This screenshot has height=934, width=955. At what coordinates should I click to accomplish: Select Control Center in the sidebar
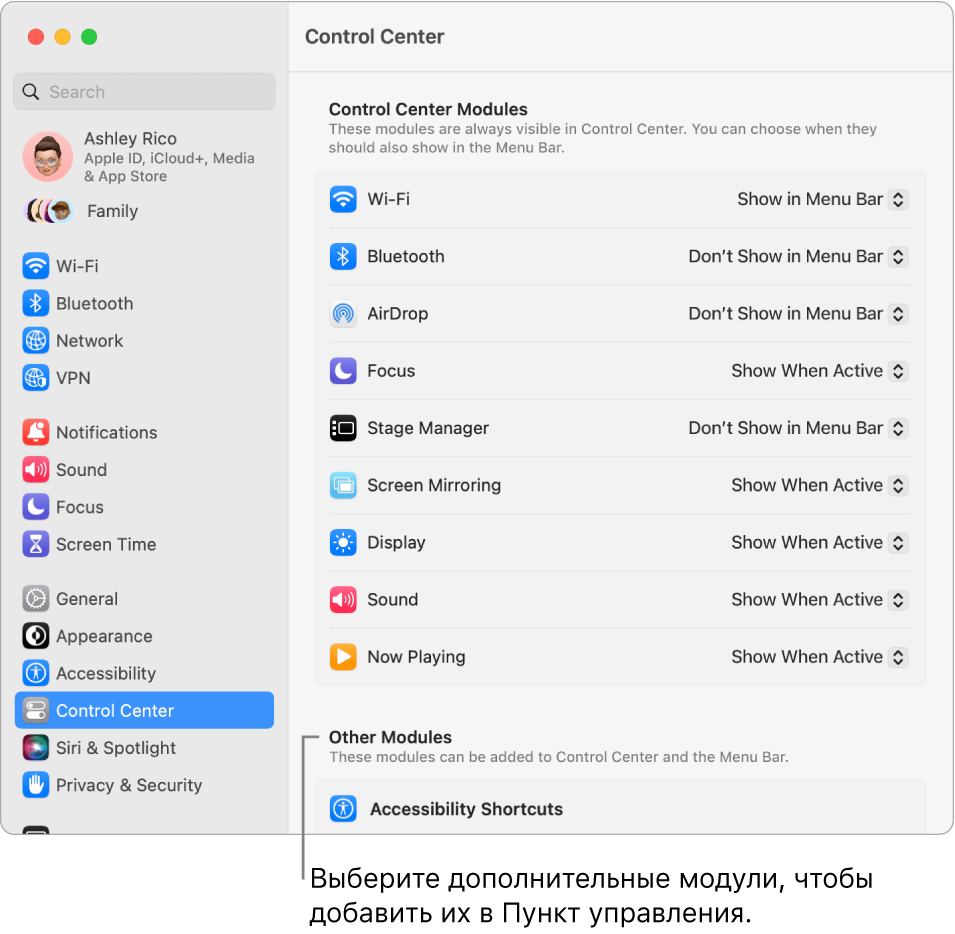144,710
